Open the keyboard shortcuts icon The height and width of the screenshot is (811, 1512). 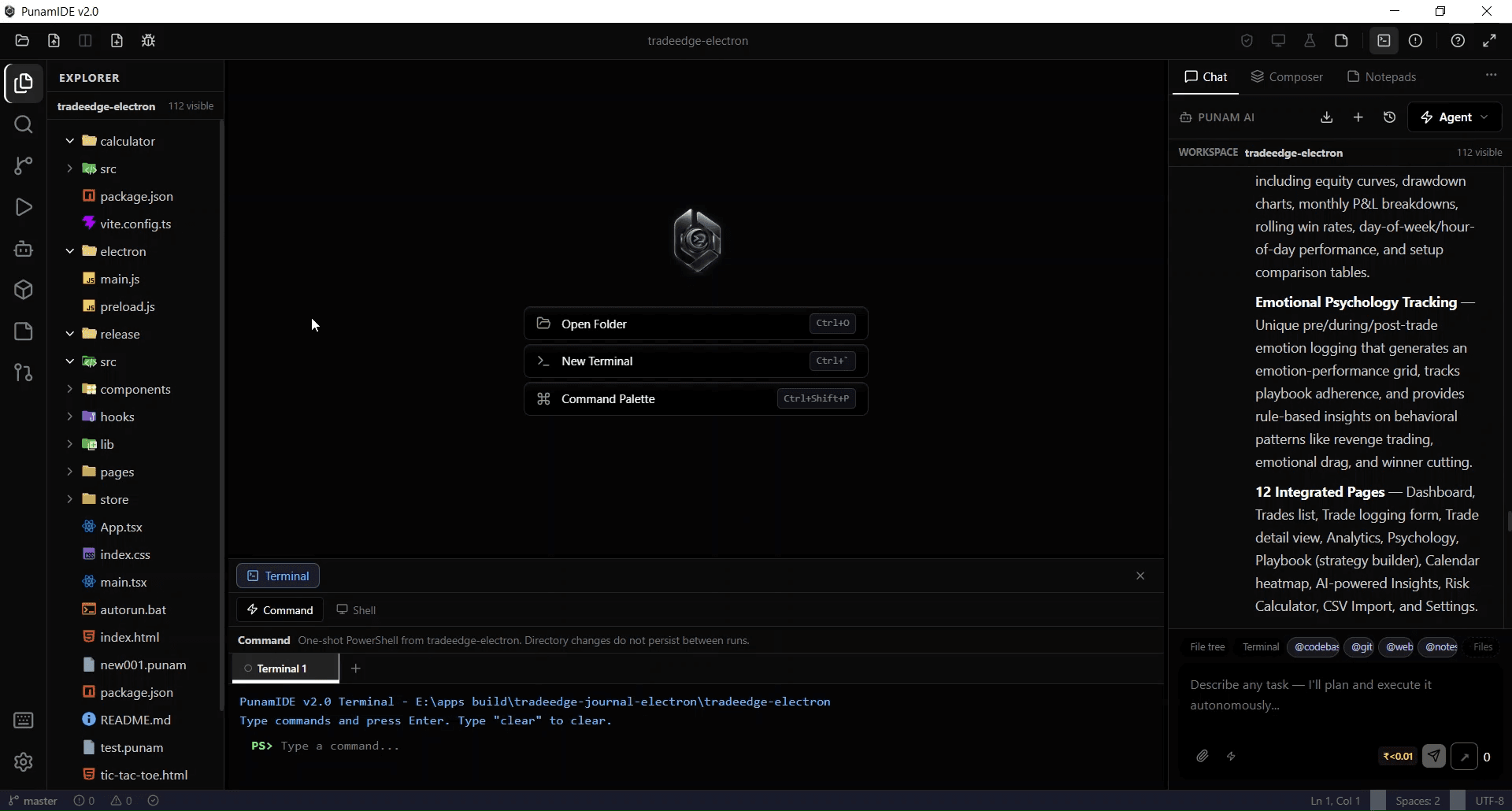coord(24,720)
